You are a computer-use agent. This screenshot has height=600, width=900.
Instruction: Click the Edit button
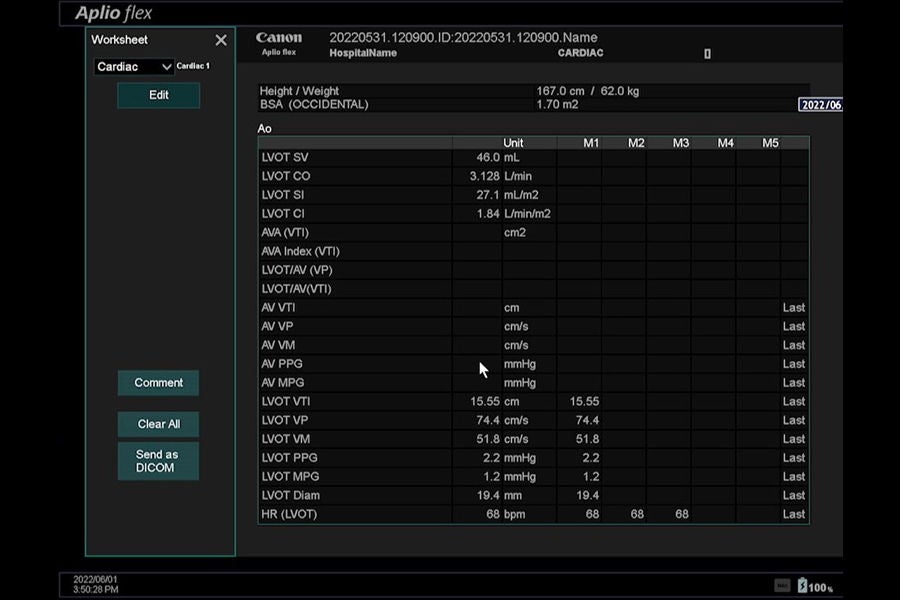coord(158,95)
